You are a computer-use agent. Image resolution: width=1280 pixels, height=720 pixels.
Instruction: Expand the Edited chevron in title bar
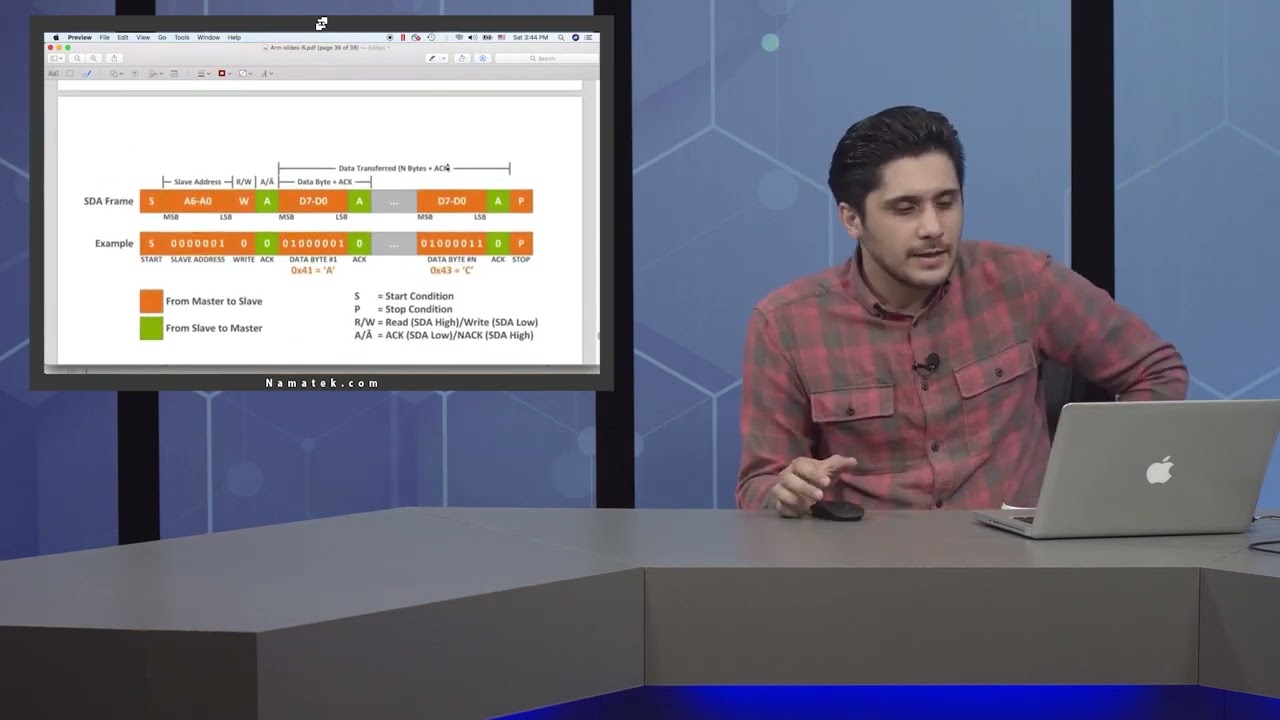(389, 47)
